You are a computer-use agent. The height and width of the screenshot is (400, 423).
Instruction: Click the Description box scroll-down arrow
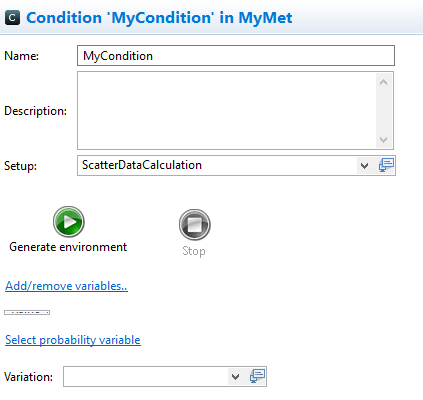point(383,139)
